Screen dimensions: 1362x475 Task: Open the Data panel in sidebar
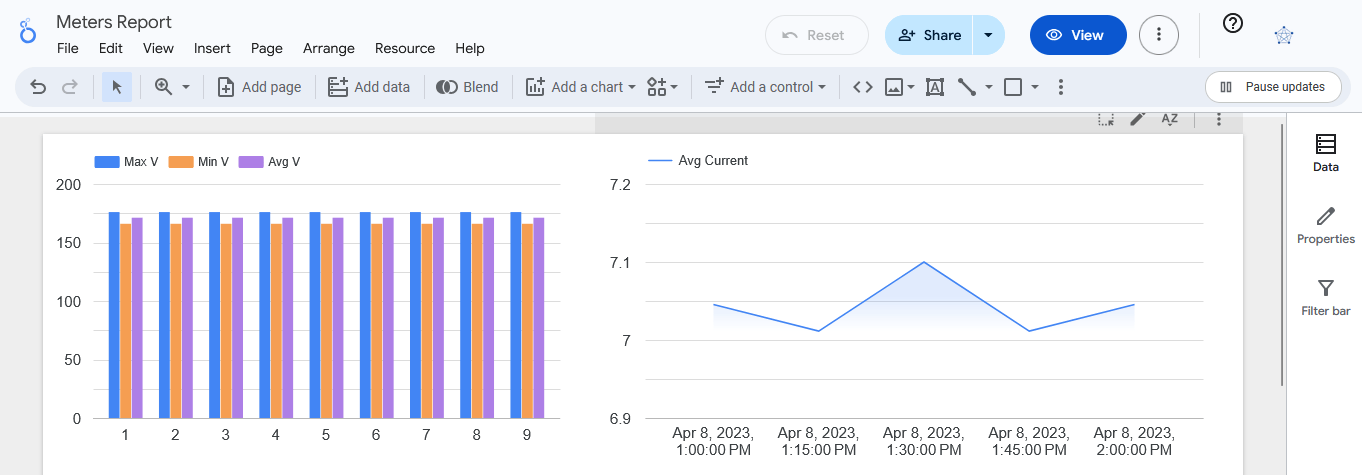(1325, 153)
